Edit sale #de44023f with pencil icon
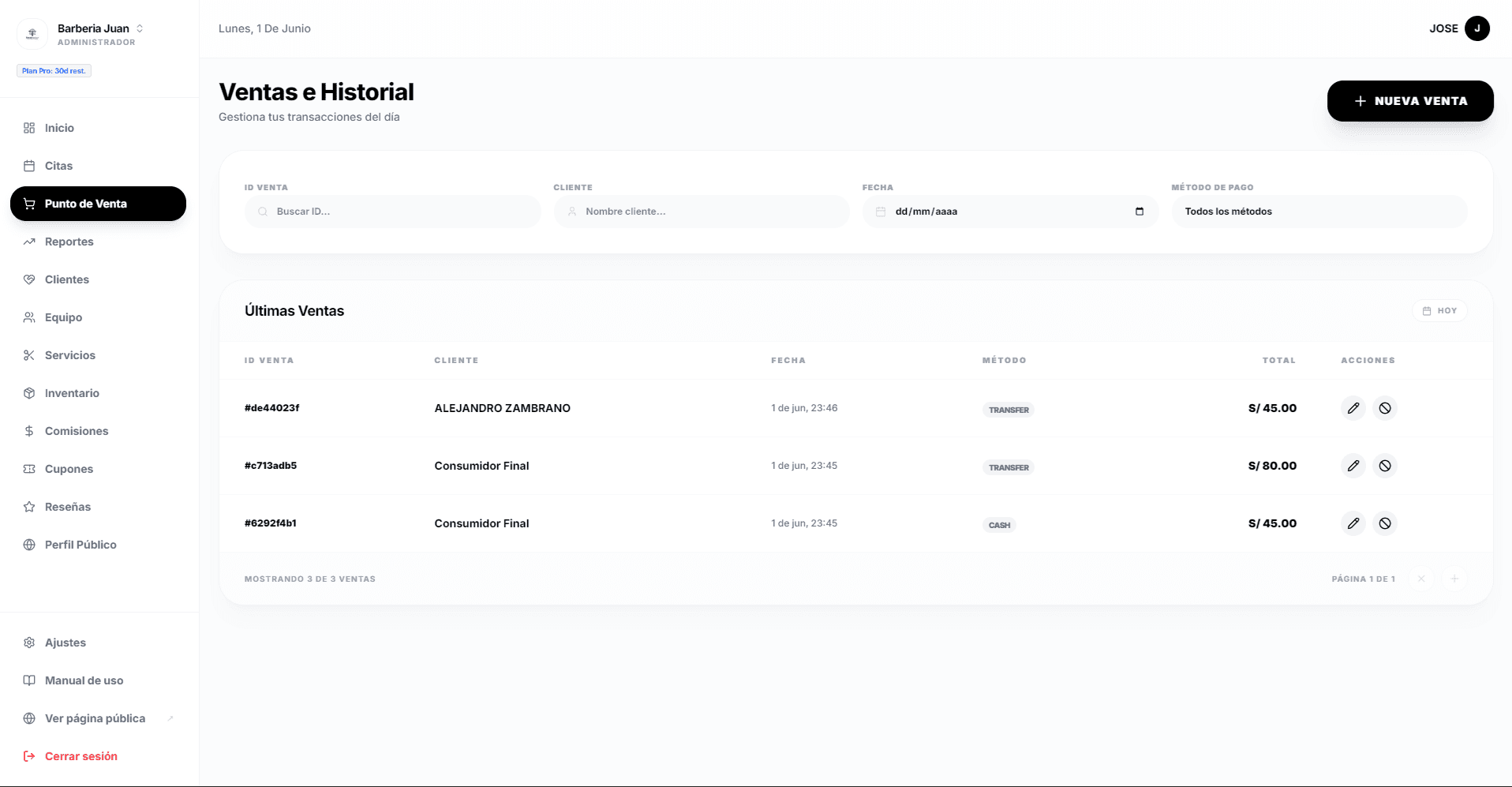 [x=1353, y=408]
